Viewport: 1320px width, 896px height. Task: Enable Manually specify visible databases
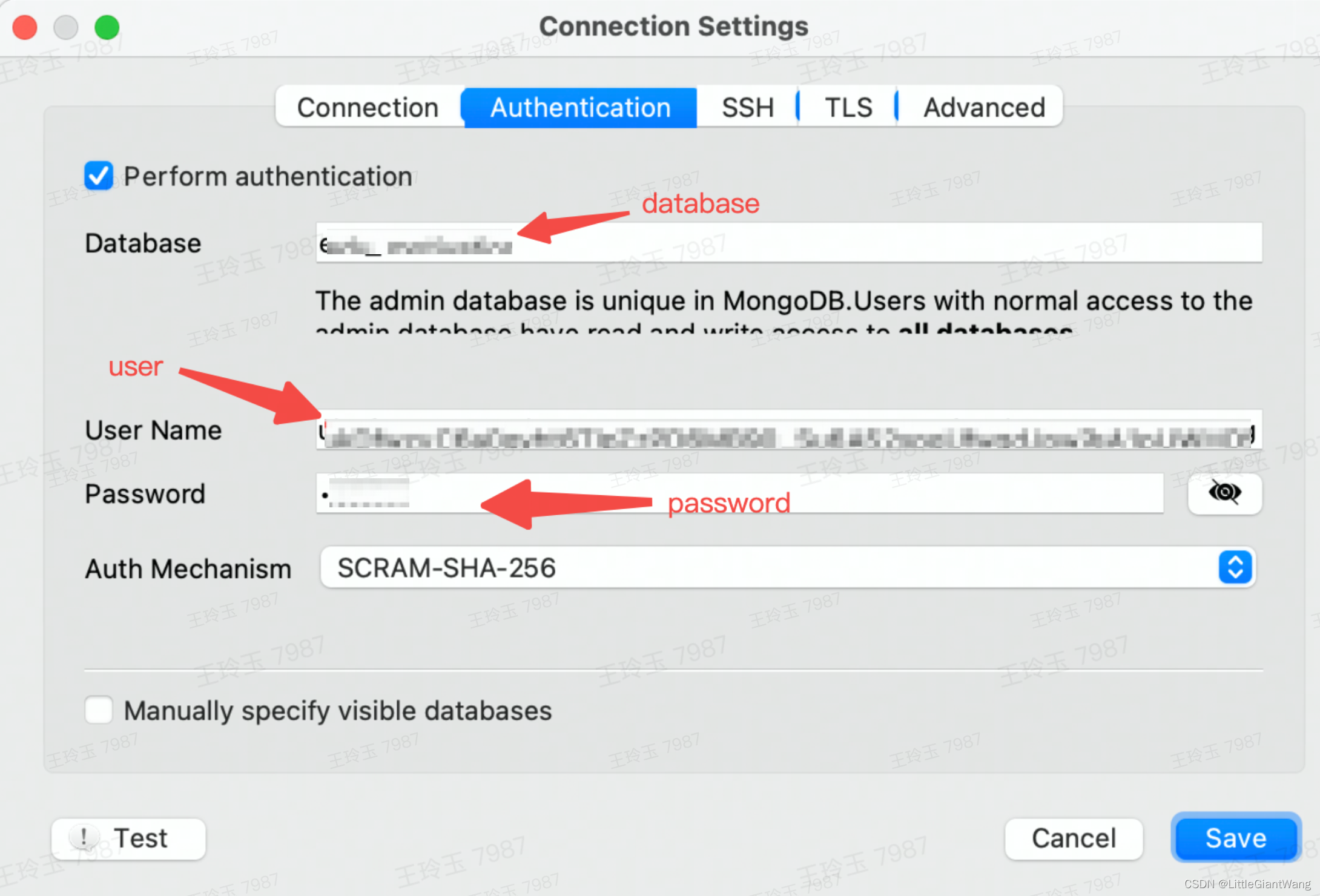click(x=99, y=710)
